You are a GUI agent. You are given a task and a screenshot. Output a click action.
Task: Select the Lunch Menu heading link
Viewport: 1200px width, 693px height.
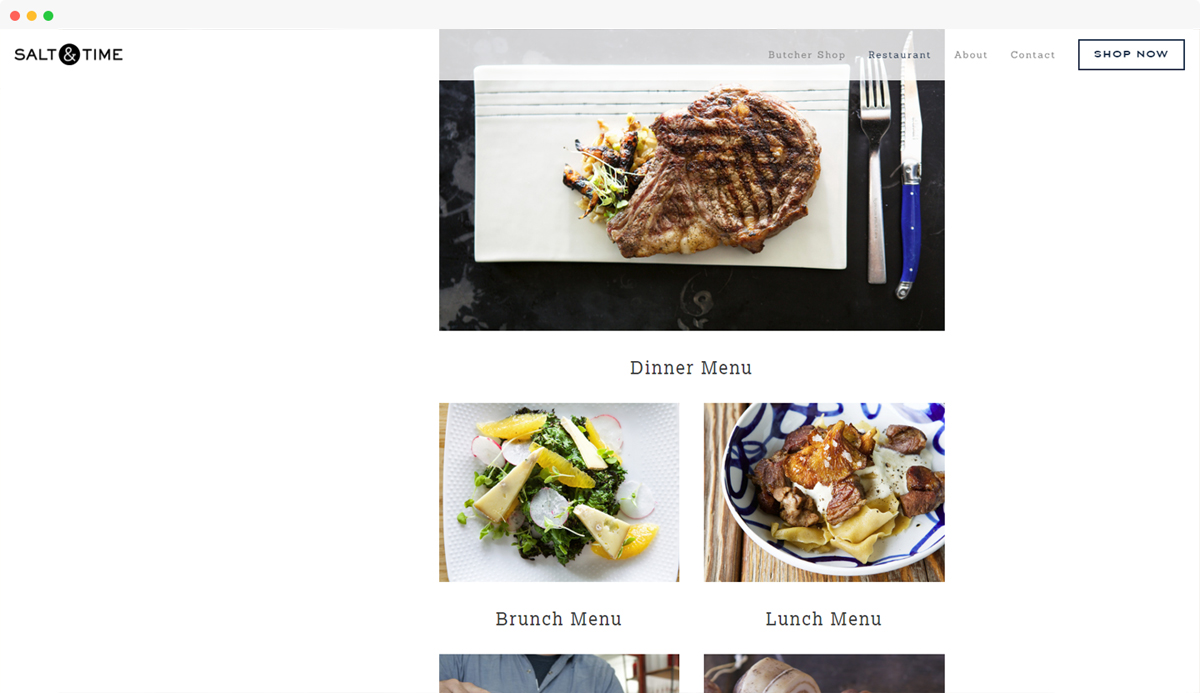824,619
